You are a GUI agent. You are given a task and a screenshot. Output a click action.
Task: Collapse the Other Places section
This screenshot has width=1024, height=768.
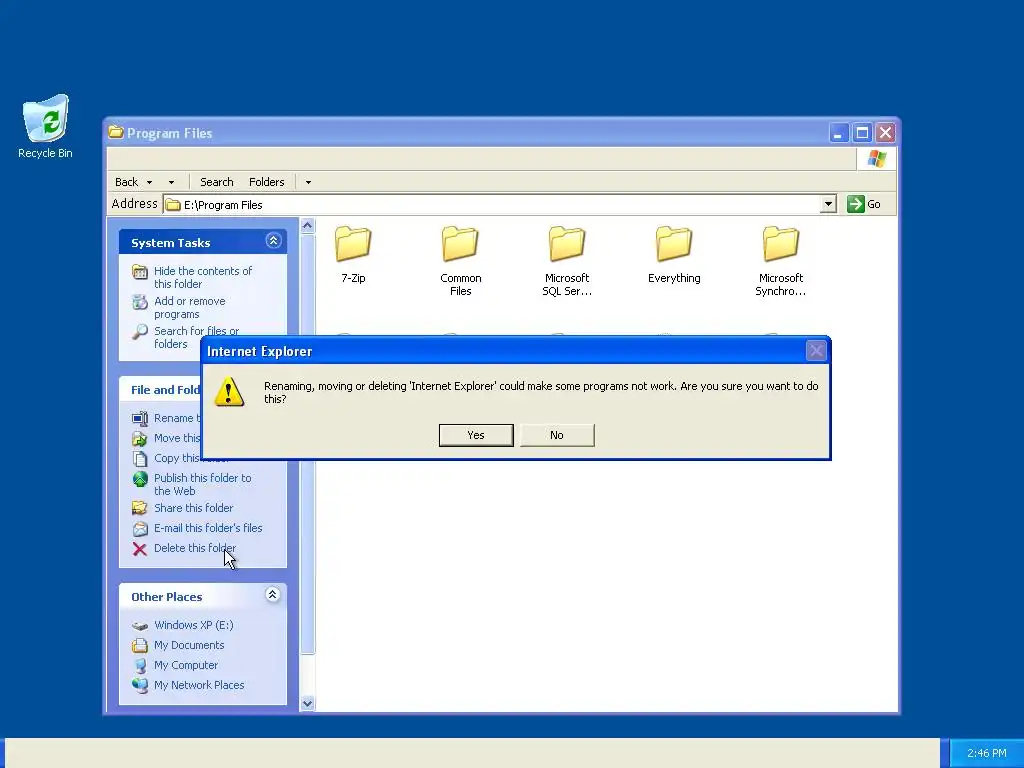tap(273, 595)
